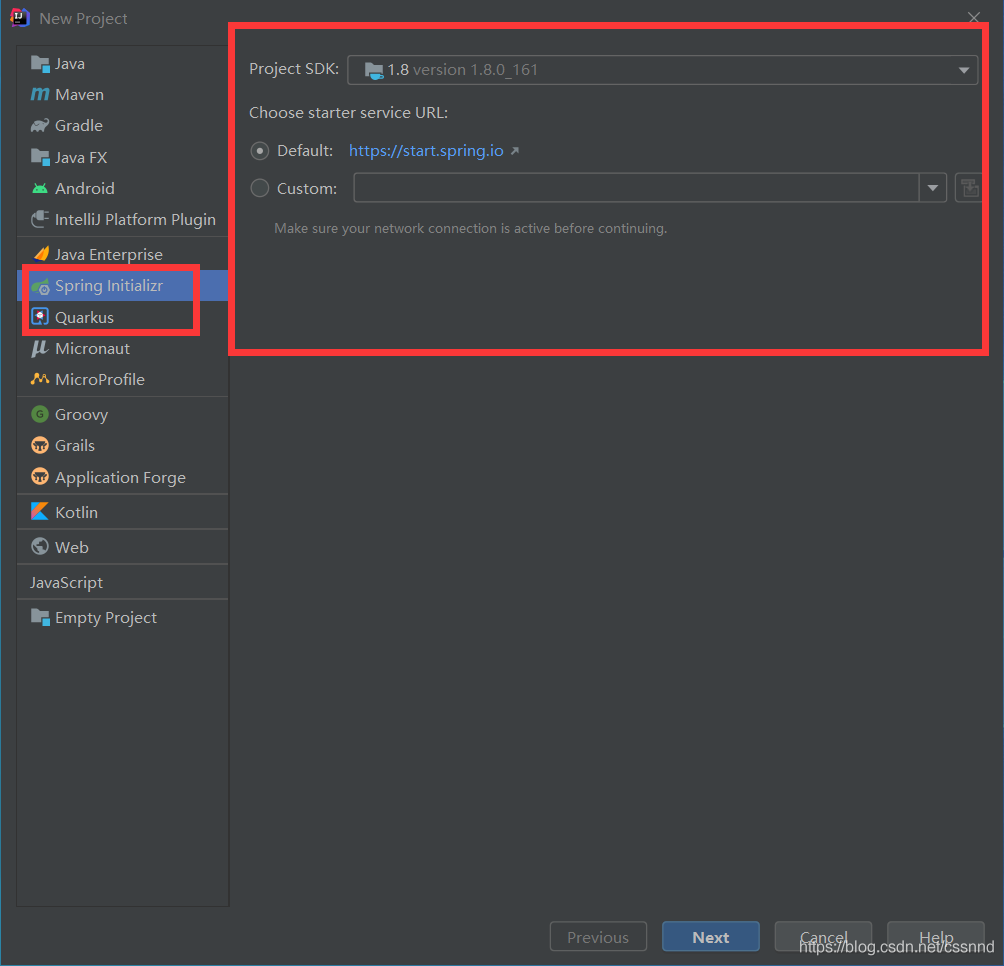Select the MicroProfile list entry

122,379
